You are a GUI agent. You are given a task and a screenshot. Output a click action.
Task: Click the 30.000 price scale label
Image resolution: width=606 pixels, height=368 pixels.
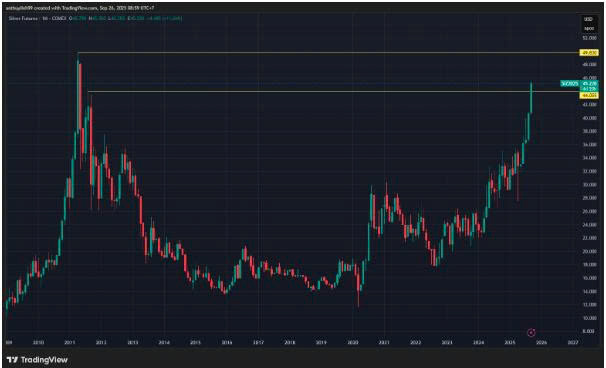point(589,184)
